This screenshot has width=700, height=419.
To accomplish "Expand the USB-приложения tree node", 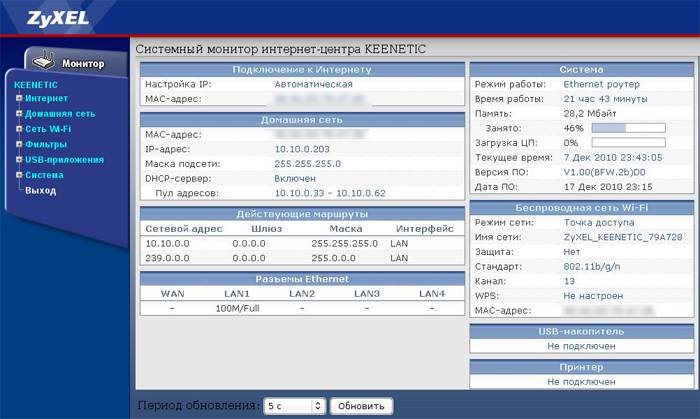I will (x=19, y=160).
